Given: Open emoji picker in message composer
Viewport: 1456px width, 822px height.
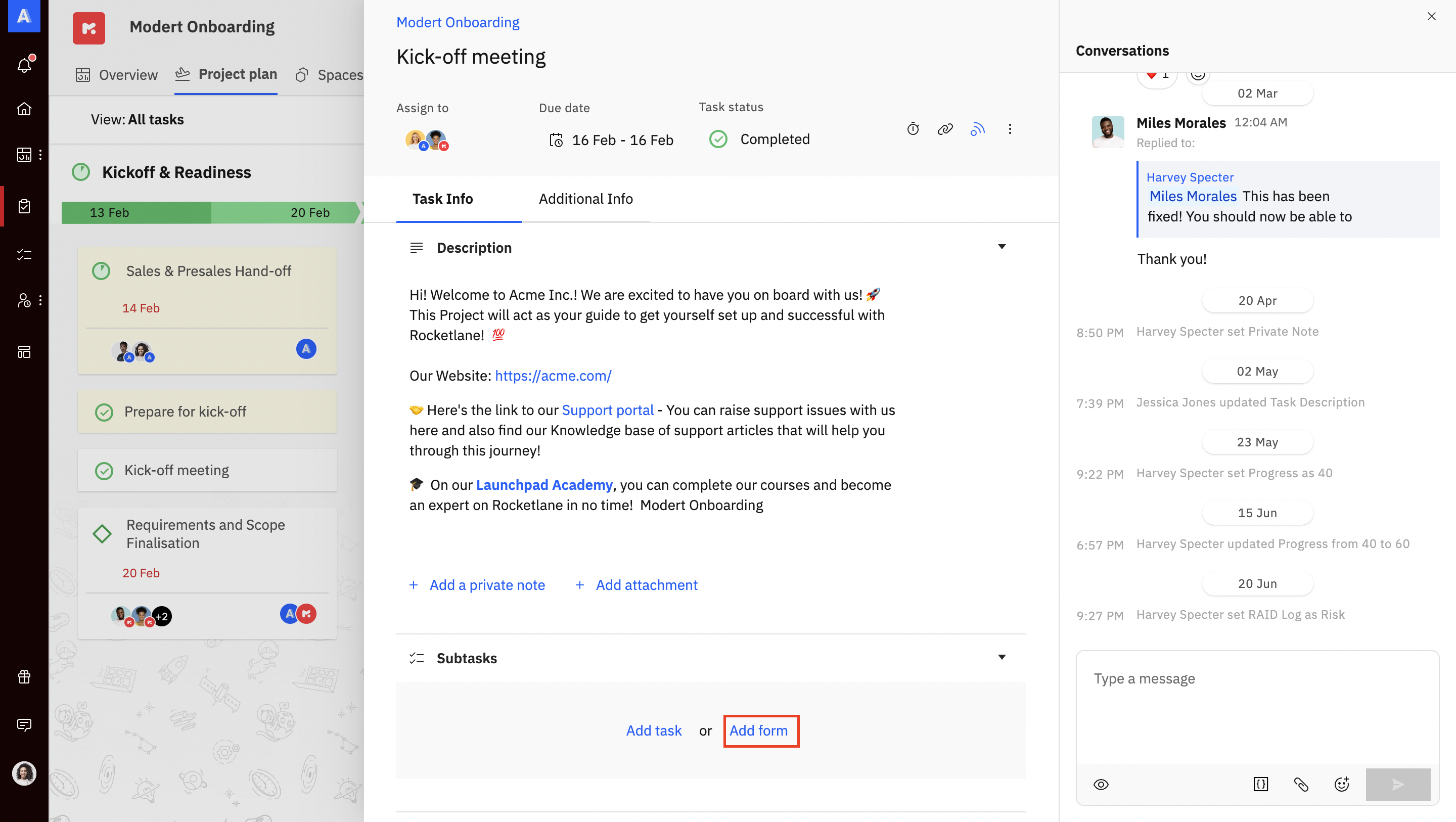Looking at the screenshot, I should (x=1342, y=784).
